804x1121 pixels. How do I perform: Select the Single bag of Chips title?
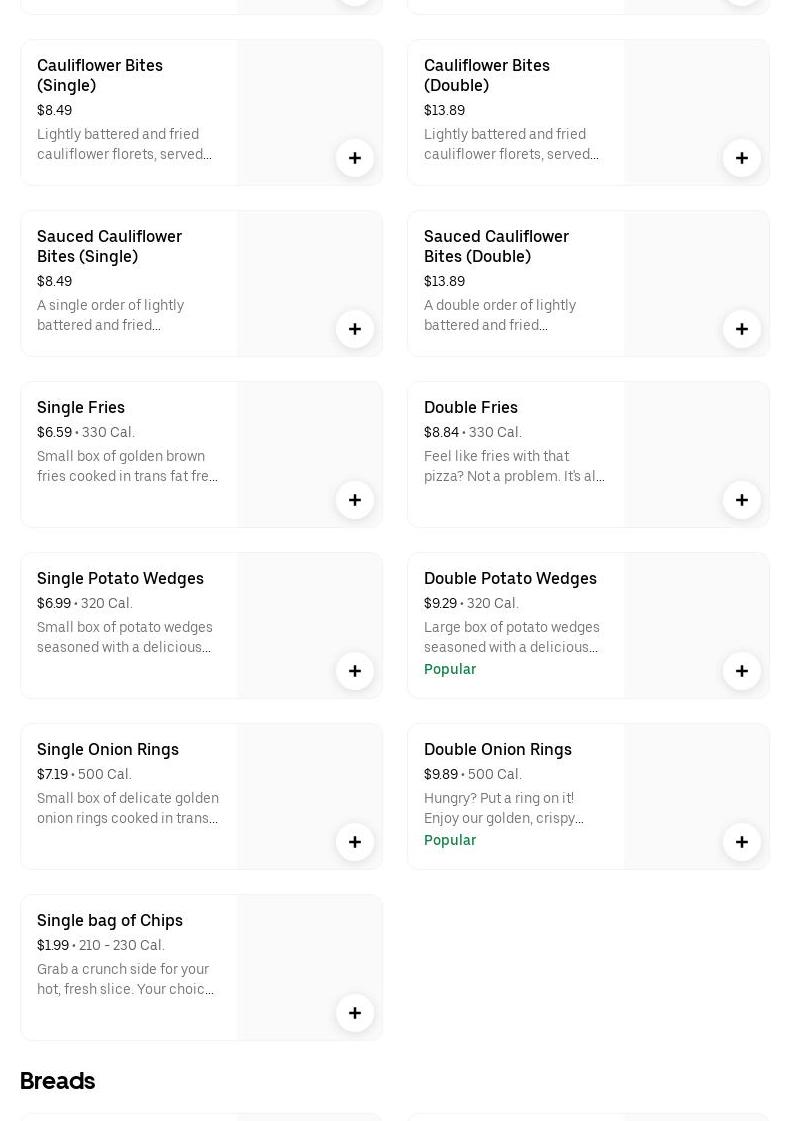click(110, 920)
